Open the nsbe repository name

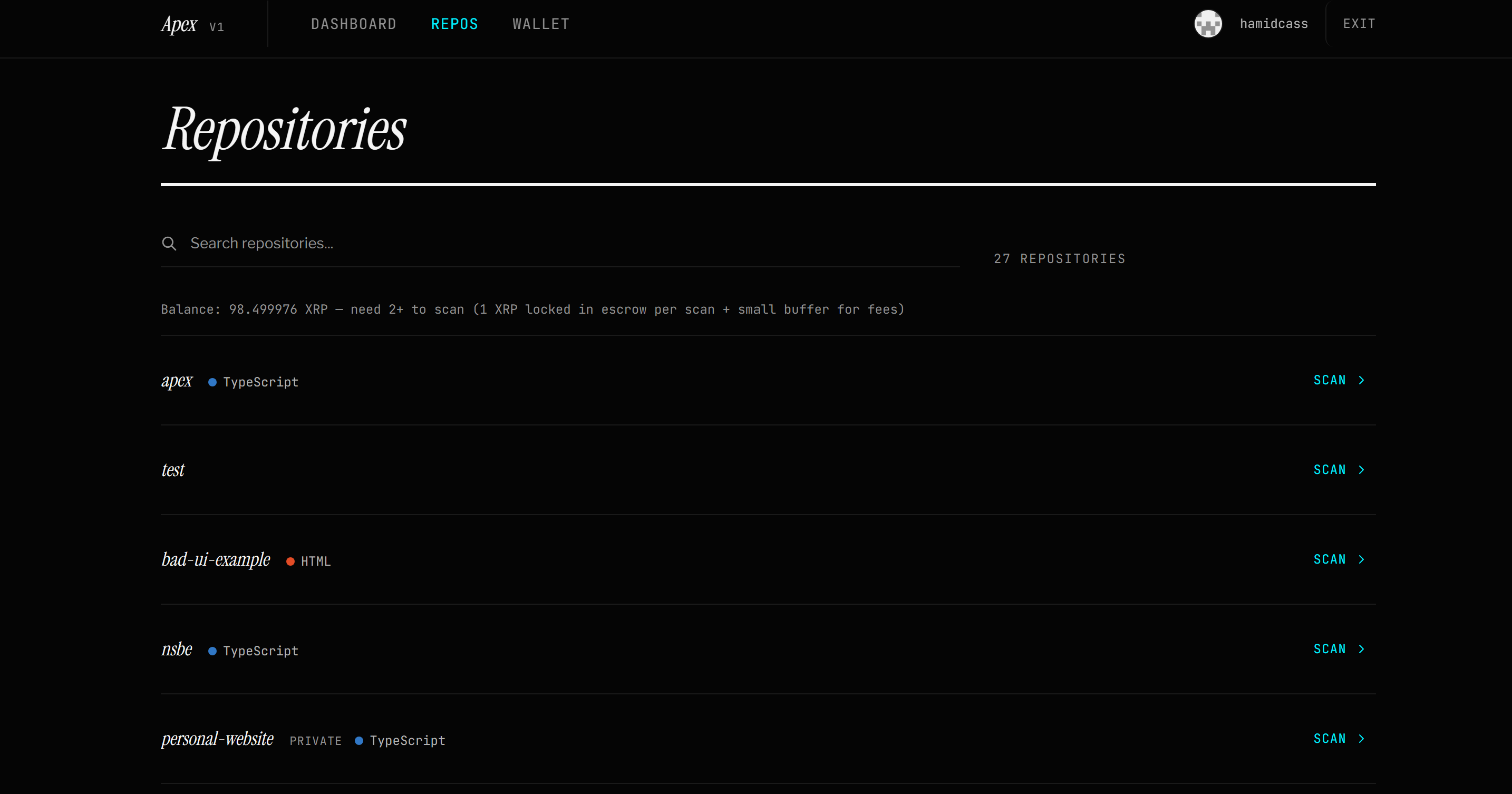click(x=177, y=649)
